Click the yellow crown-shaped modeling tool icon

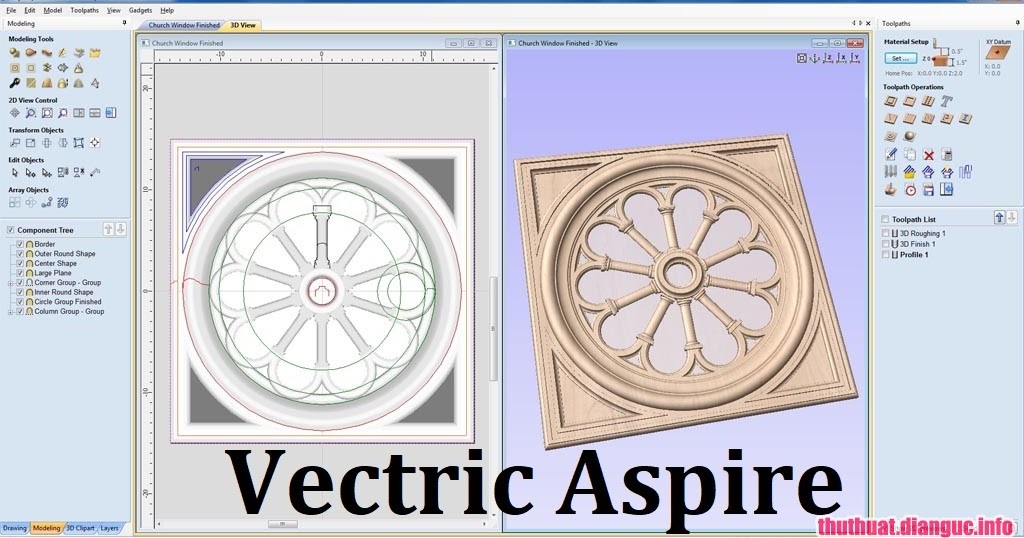[x=95, y=53]
